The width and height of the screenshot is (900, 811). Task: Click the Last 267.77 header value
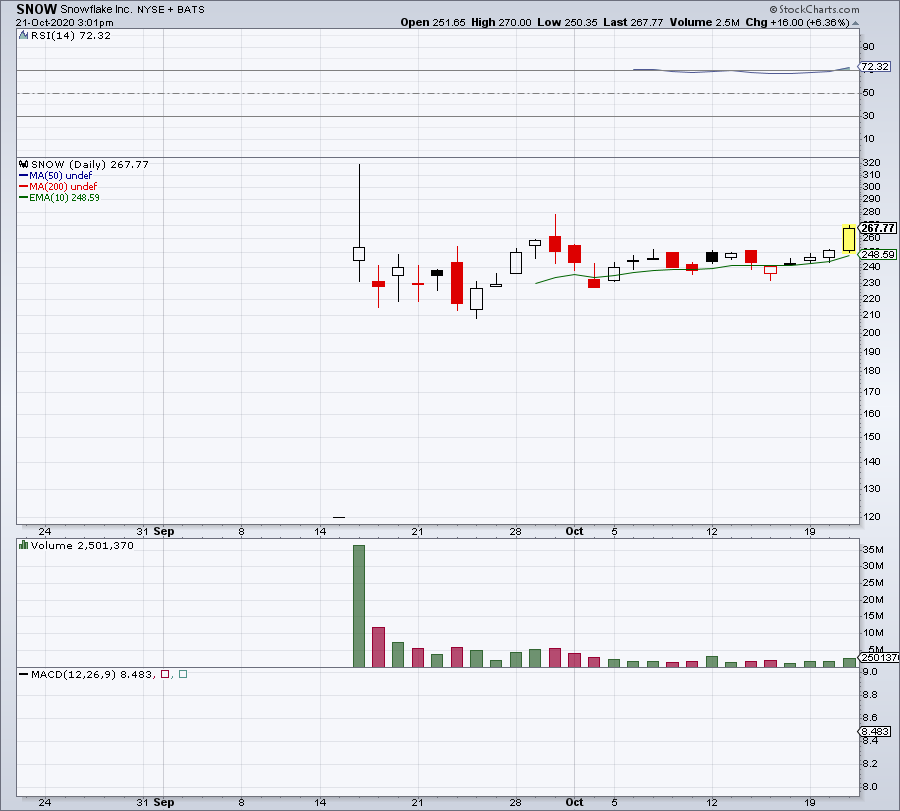click(633, 22)
